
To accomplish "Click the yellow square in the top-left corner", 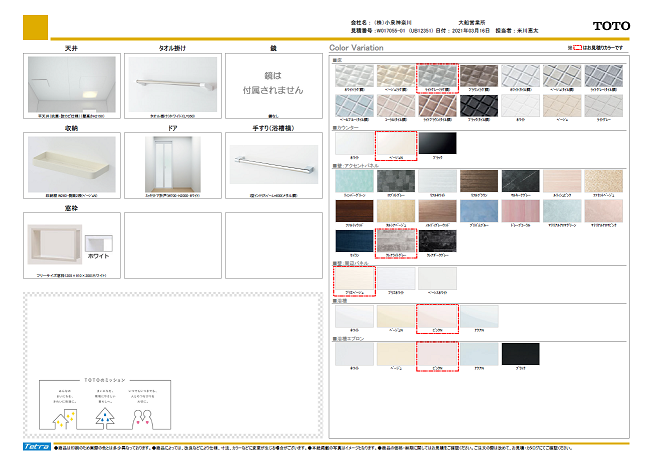I will tap(36, 25).
